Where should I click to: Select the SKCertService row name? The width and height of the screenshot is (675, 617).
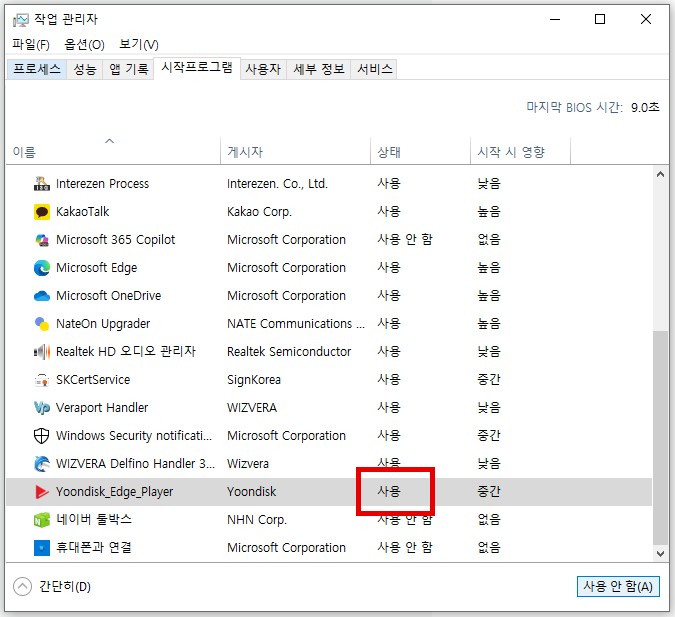coord(93,380)
